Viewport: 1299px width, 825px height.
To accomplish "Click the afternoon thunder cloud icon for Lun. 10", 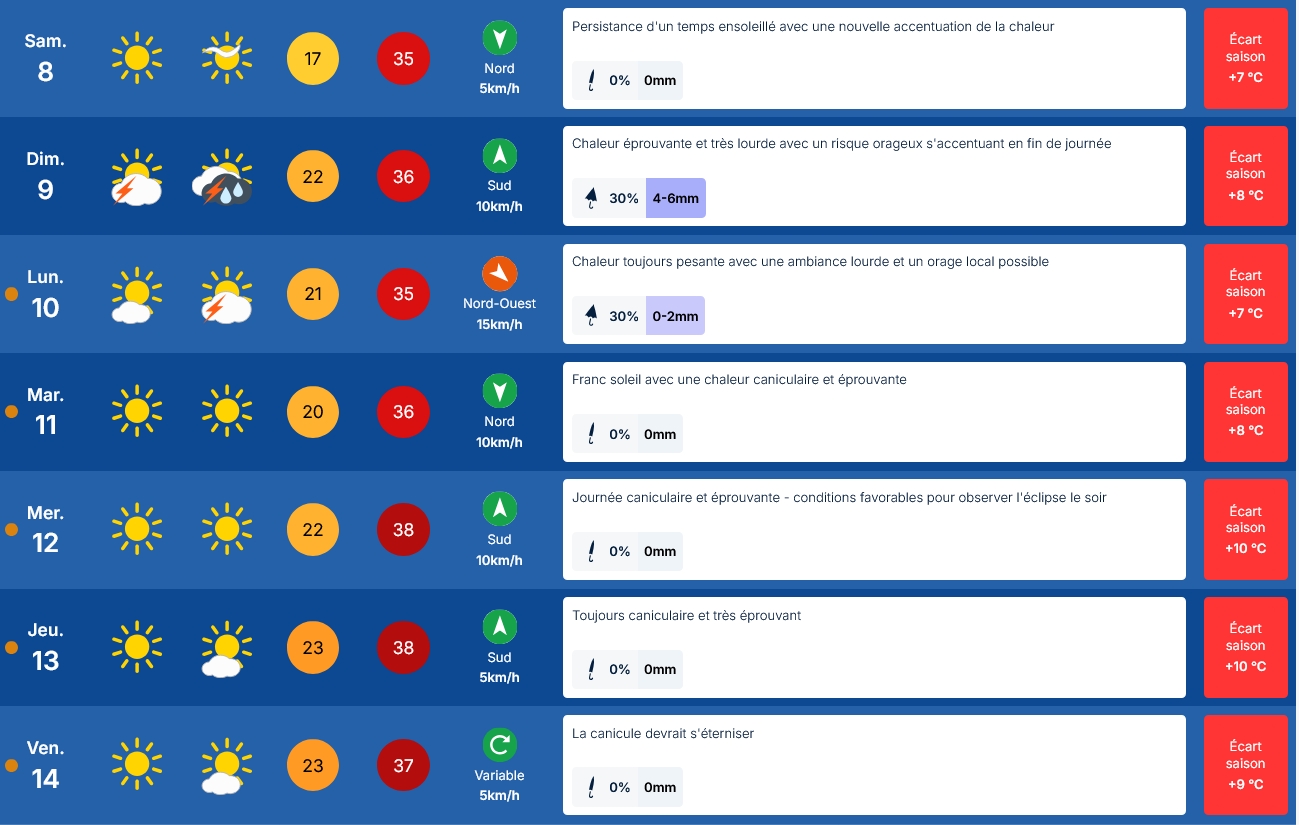I will (226, 295).
